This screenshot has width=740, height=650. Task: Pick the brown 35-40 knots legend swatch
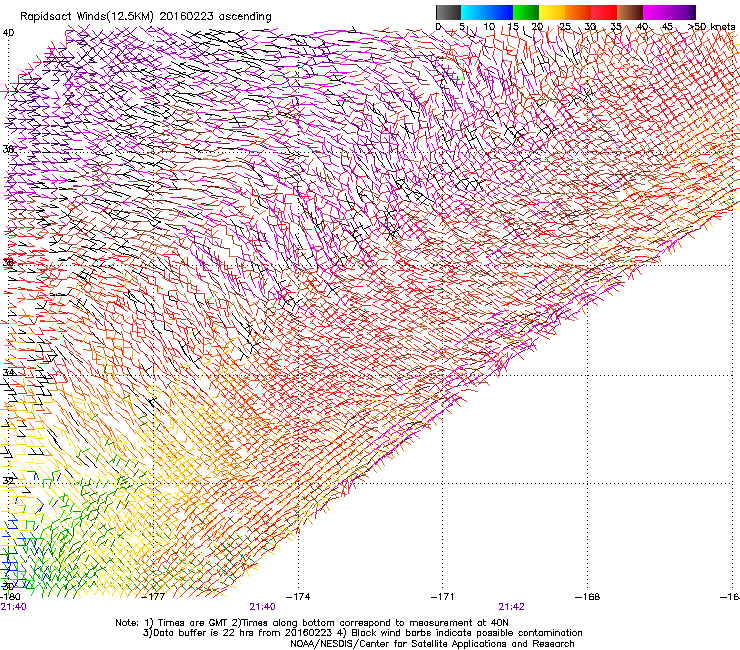pyautogui.click(x=630, y=12)
